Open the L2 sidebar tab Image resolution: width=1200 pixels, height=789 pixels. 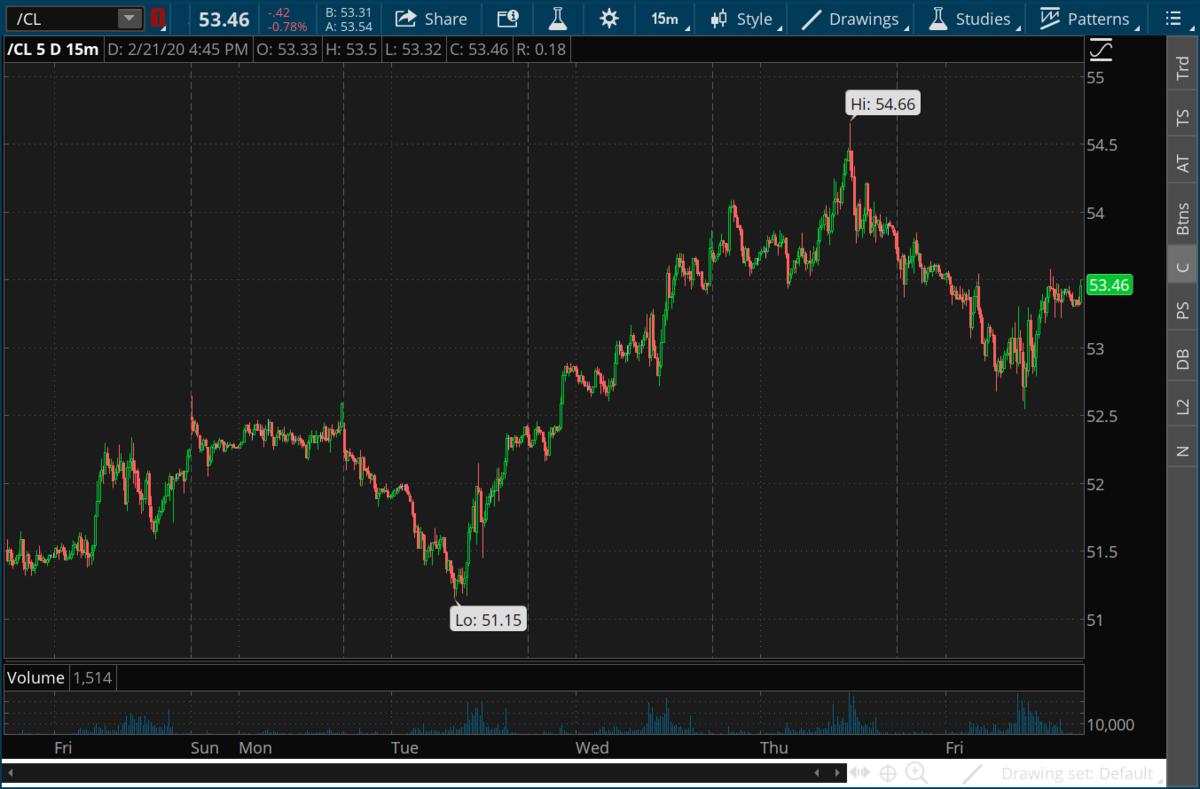[x=1182, y=406]
